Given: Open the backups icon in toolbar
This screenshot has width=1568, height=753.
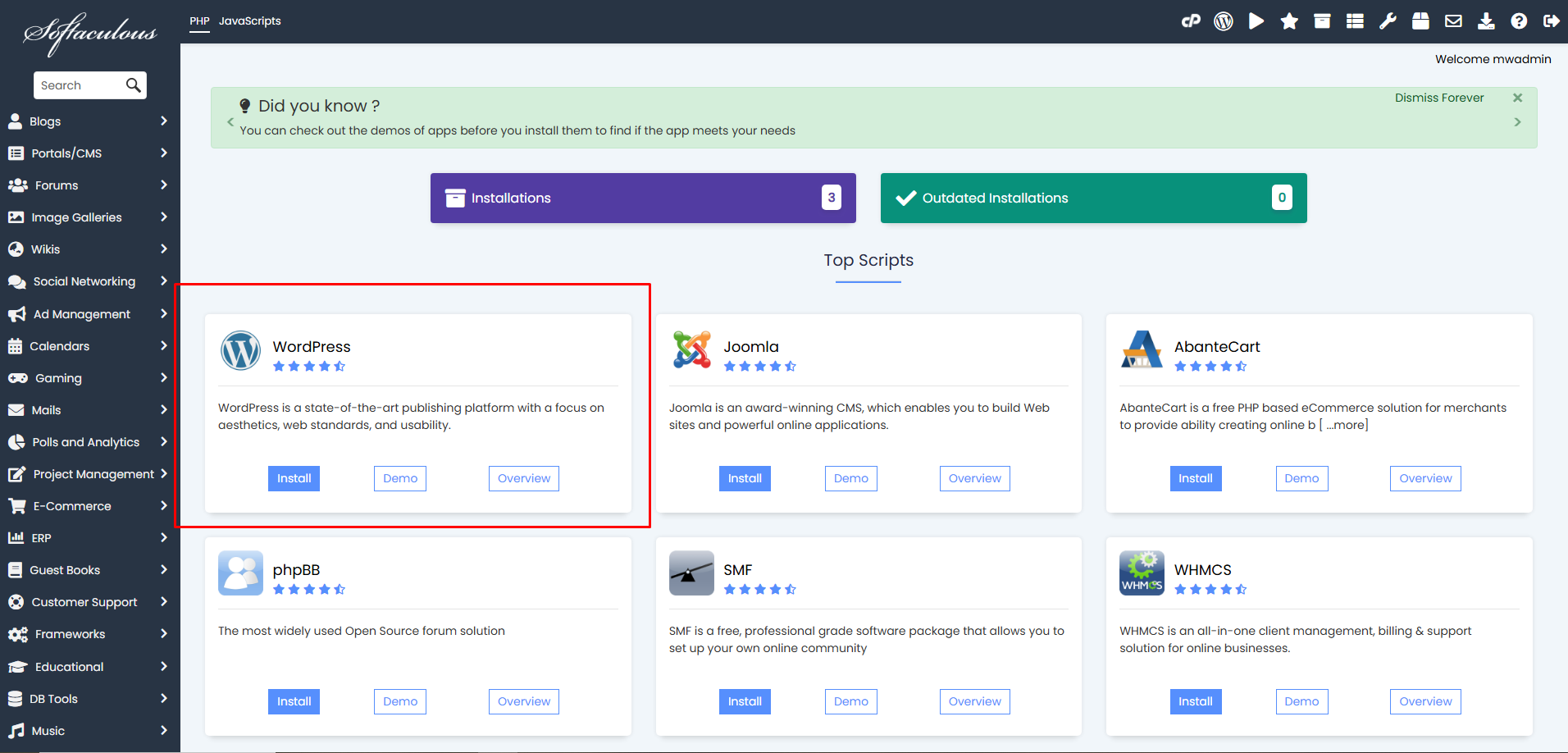Looking at the screenshot, I should (x=1420, y=21).
